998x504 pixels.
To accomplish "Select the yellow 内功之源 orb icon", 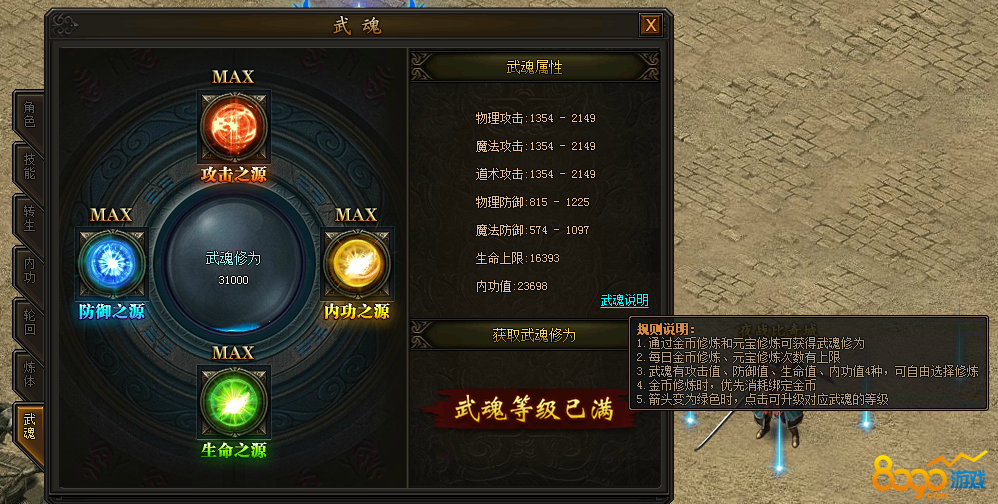I will point(356,263).
